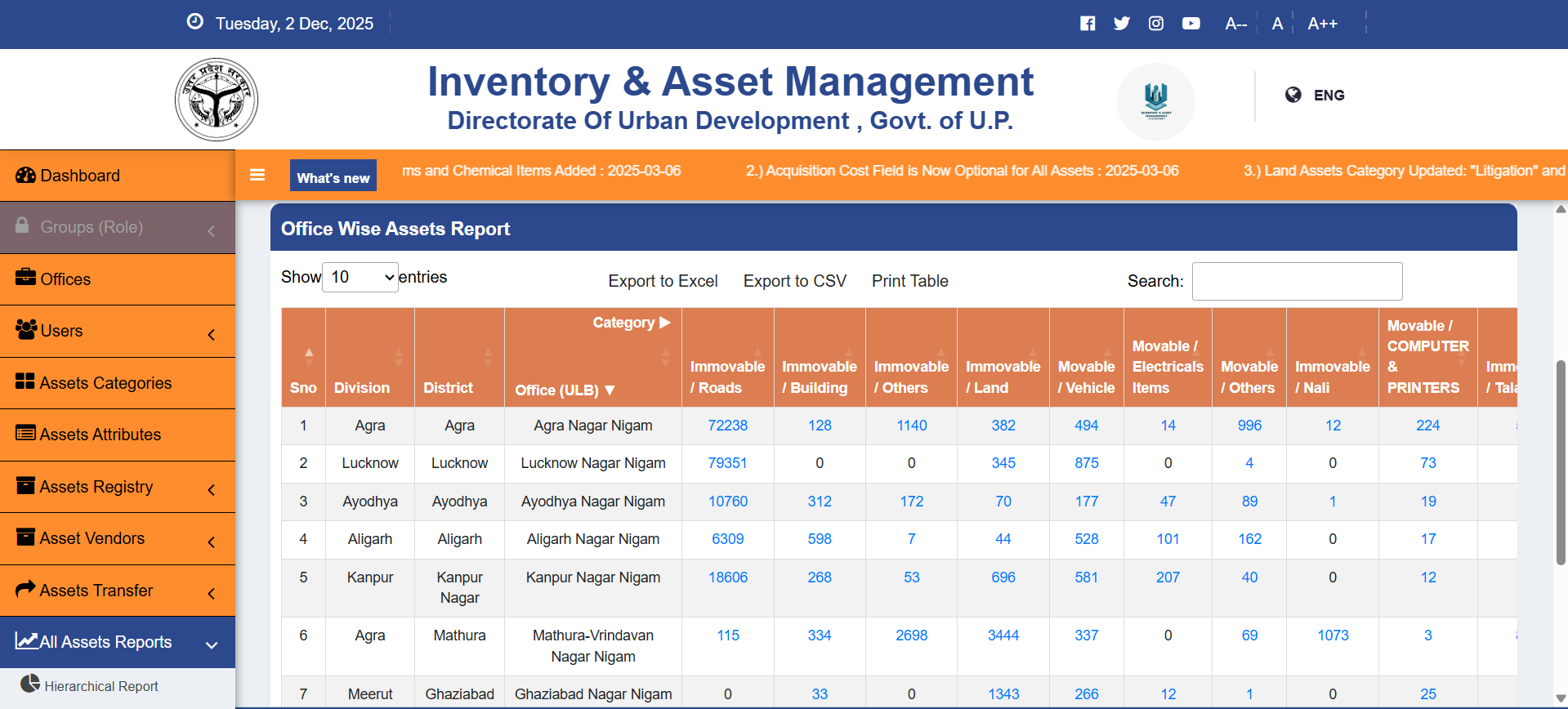Screen dimensions: 1568x709
Task: Go to Dashboard in sidebar
Action: coord(80,176)
